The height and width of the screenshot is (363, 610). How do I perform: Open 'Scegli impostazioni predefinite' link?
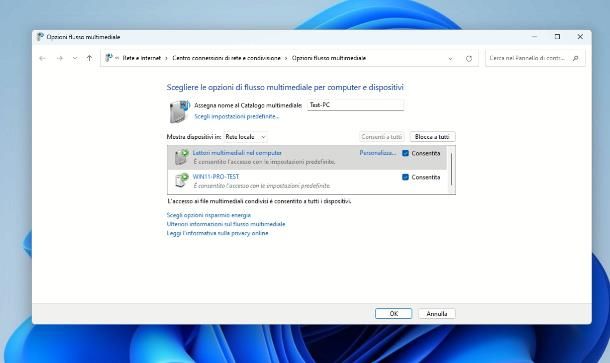tap(237, 116)
